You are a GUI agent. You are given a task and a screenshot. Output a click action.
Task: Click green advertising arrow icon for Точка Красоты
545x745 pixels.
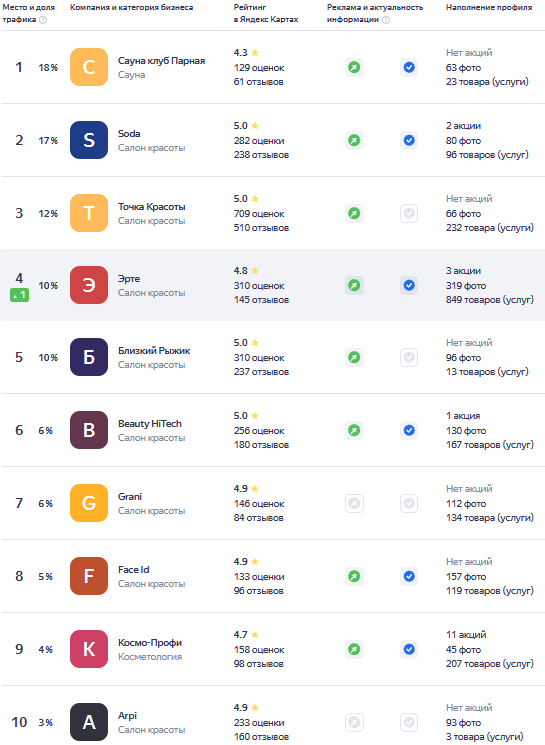coord(354,213)
